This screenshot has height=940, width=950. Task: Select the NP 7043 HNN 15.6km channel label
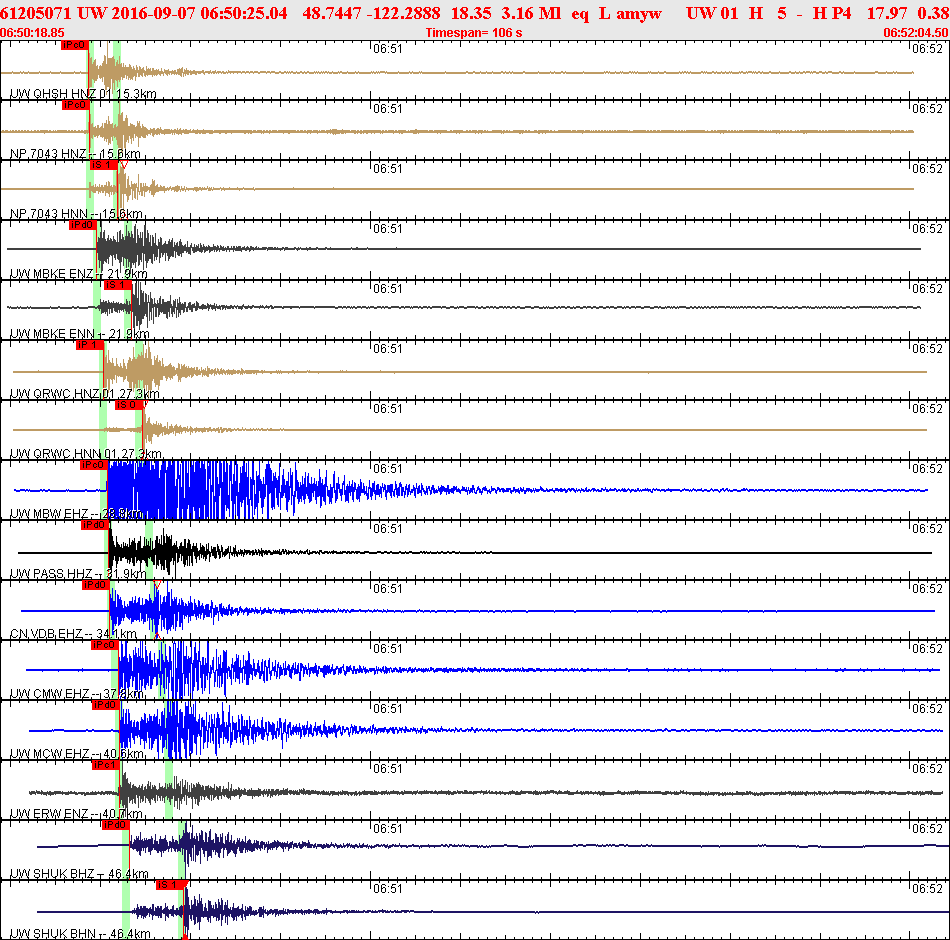point(76,214)
